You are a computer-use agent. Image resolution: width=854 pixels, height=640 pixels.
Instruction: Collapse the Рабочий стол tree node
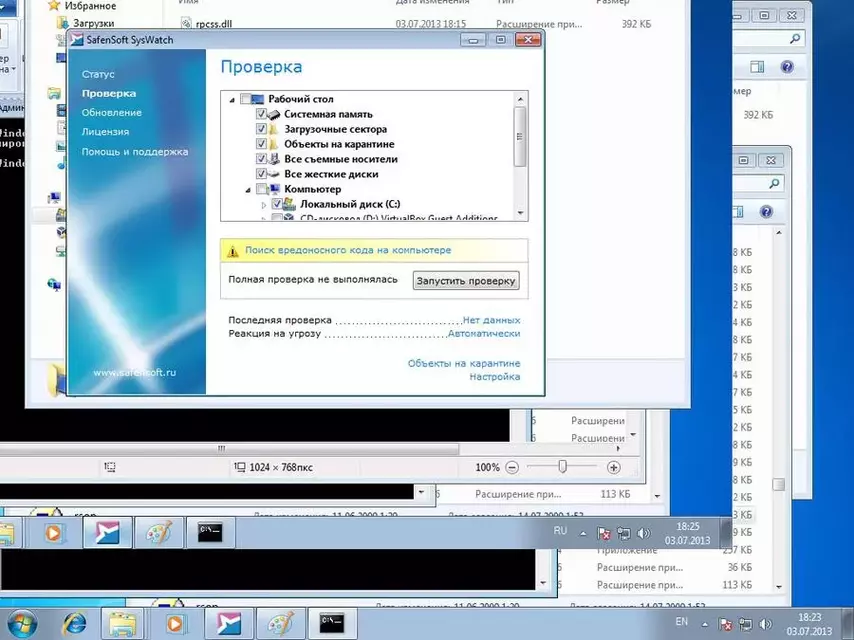click(232, 100)
